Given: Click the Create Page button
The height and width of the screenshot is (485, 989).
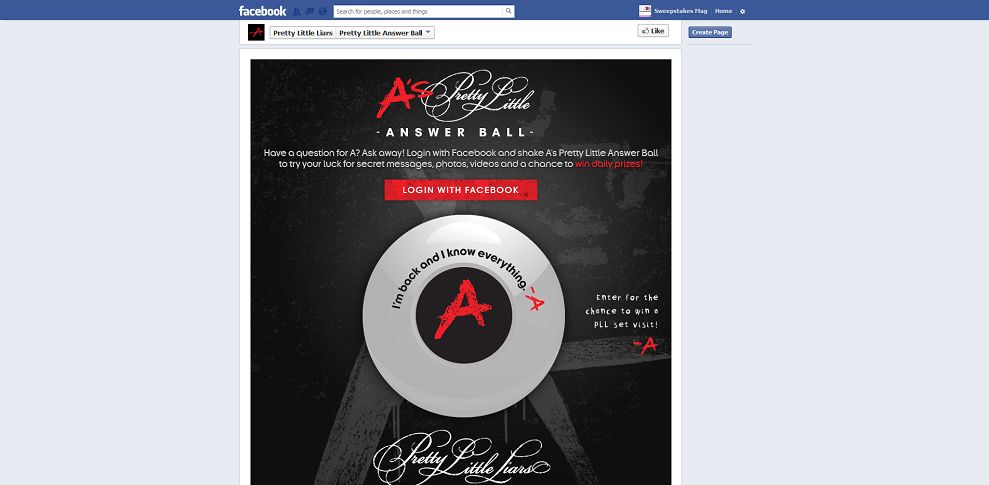Looking at the screenshot, I should pos(710,32).
